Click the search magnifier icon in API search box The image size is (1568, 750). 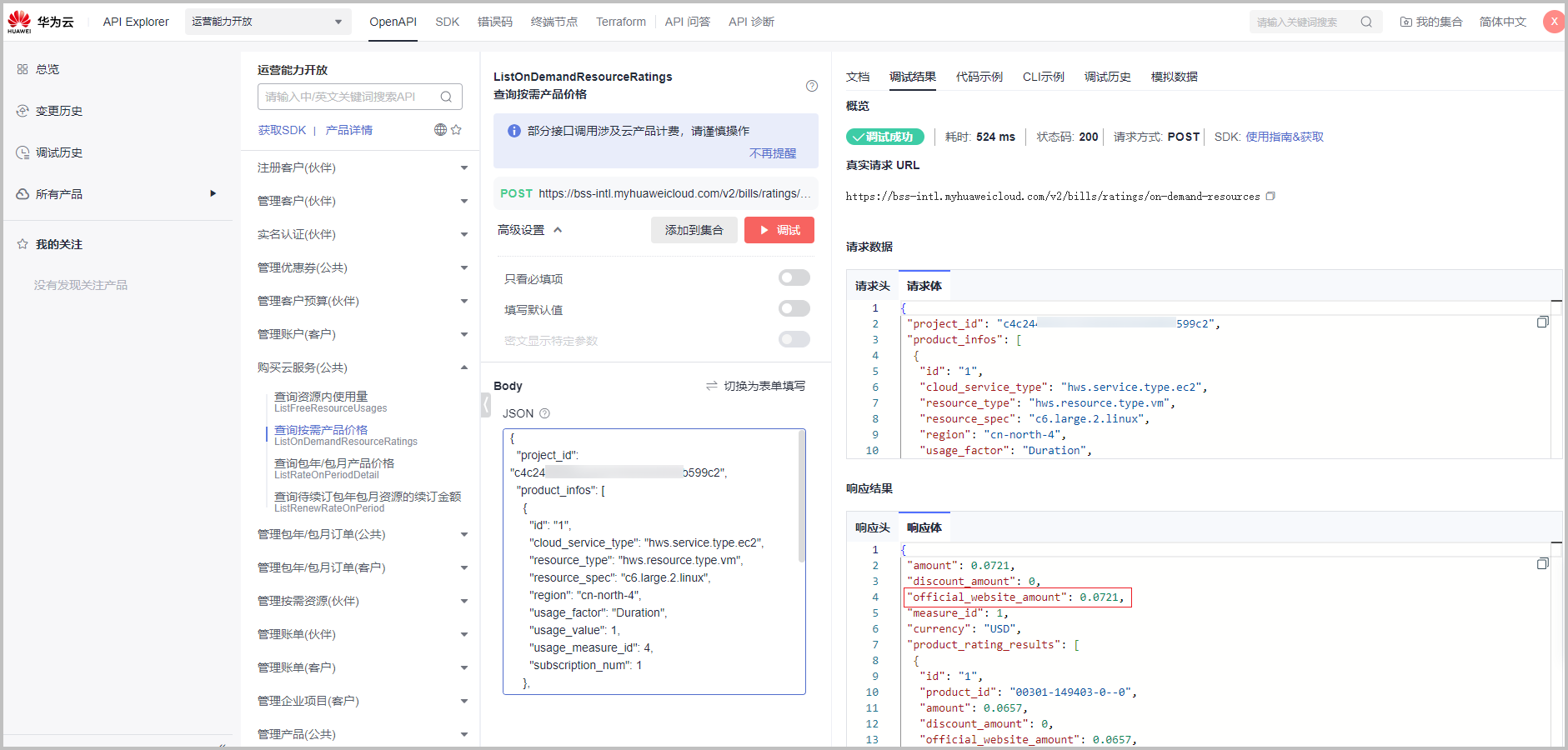(x=446, y=97)
